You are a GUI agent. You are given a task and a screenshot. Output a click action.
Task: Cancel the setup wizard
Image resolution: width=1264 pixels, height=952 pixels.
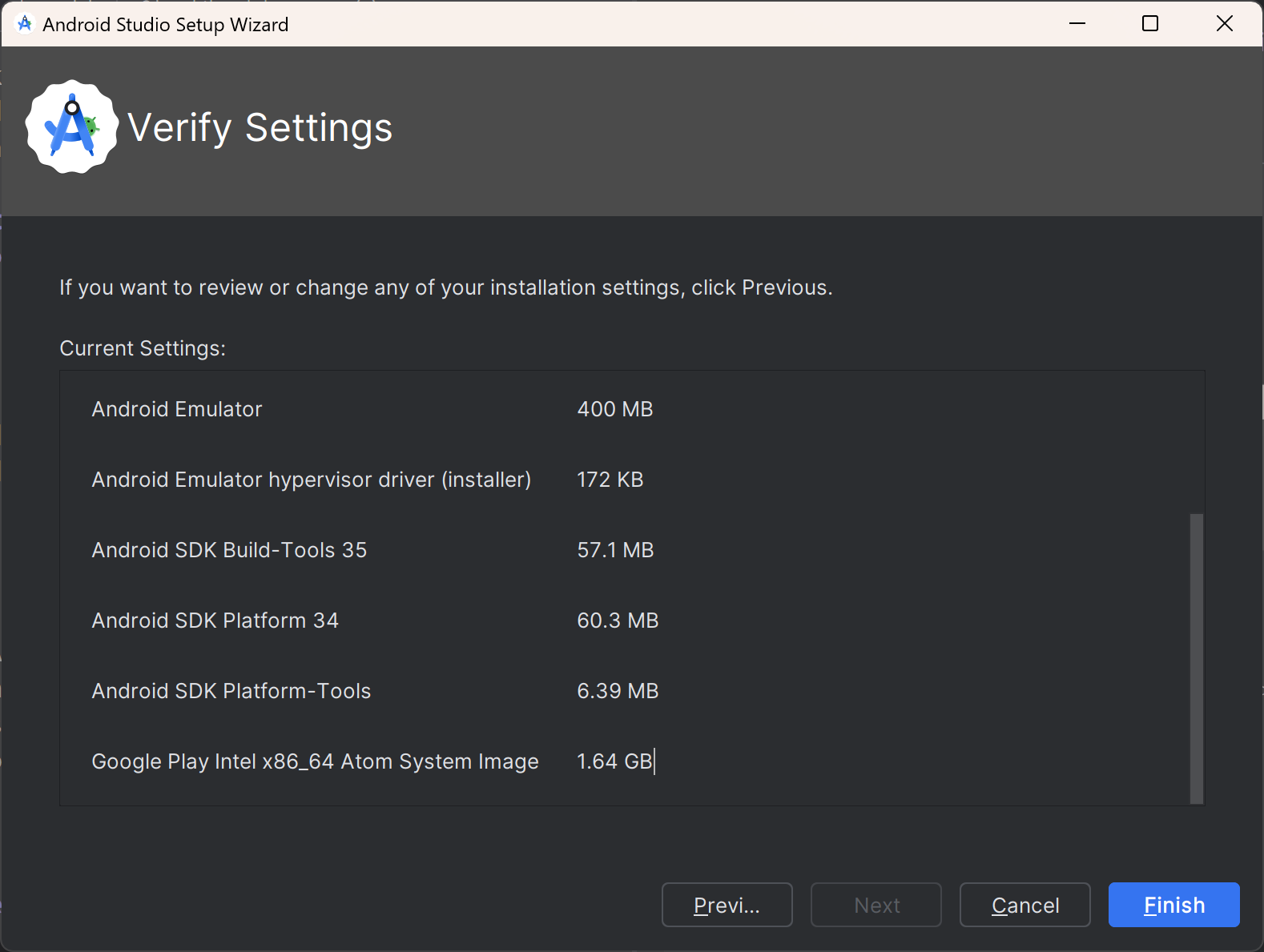1024,905
